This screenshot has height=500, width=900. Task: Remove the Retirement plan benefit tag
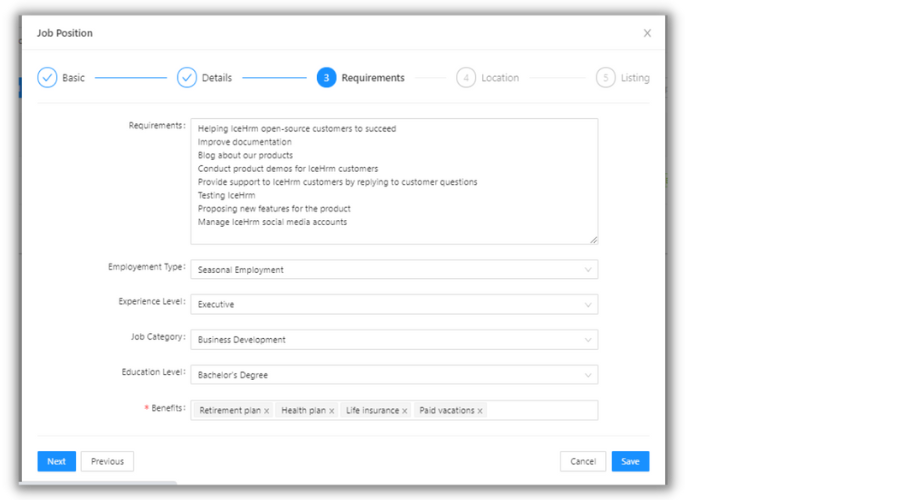267,411
